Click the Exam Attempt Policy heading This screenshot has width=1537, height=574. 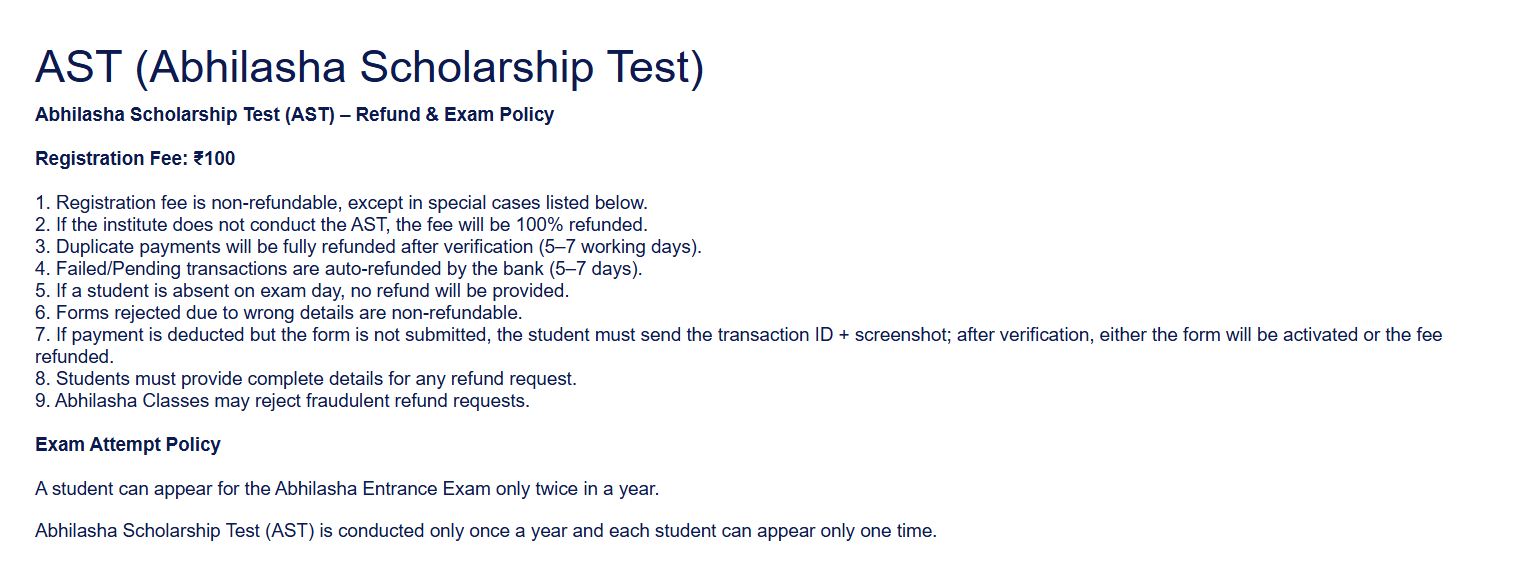tap(128, 444)
